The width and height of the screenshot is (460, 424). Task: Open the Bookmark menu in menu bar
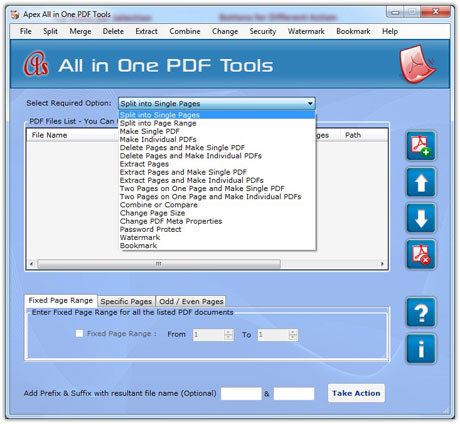(x=353, y=31)
